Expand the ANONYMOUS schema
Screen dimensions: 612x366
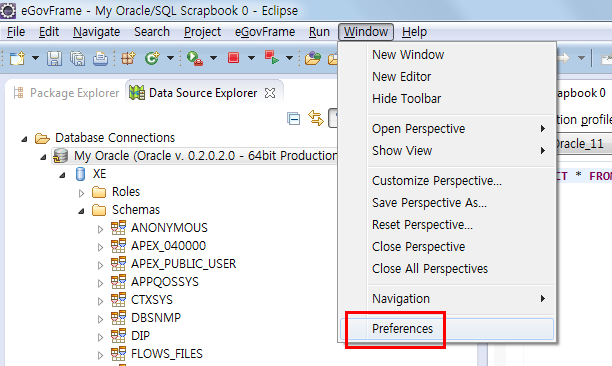tap(100, 229)
